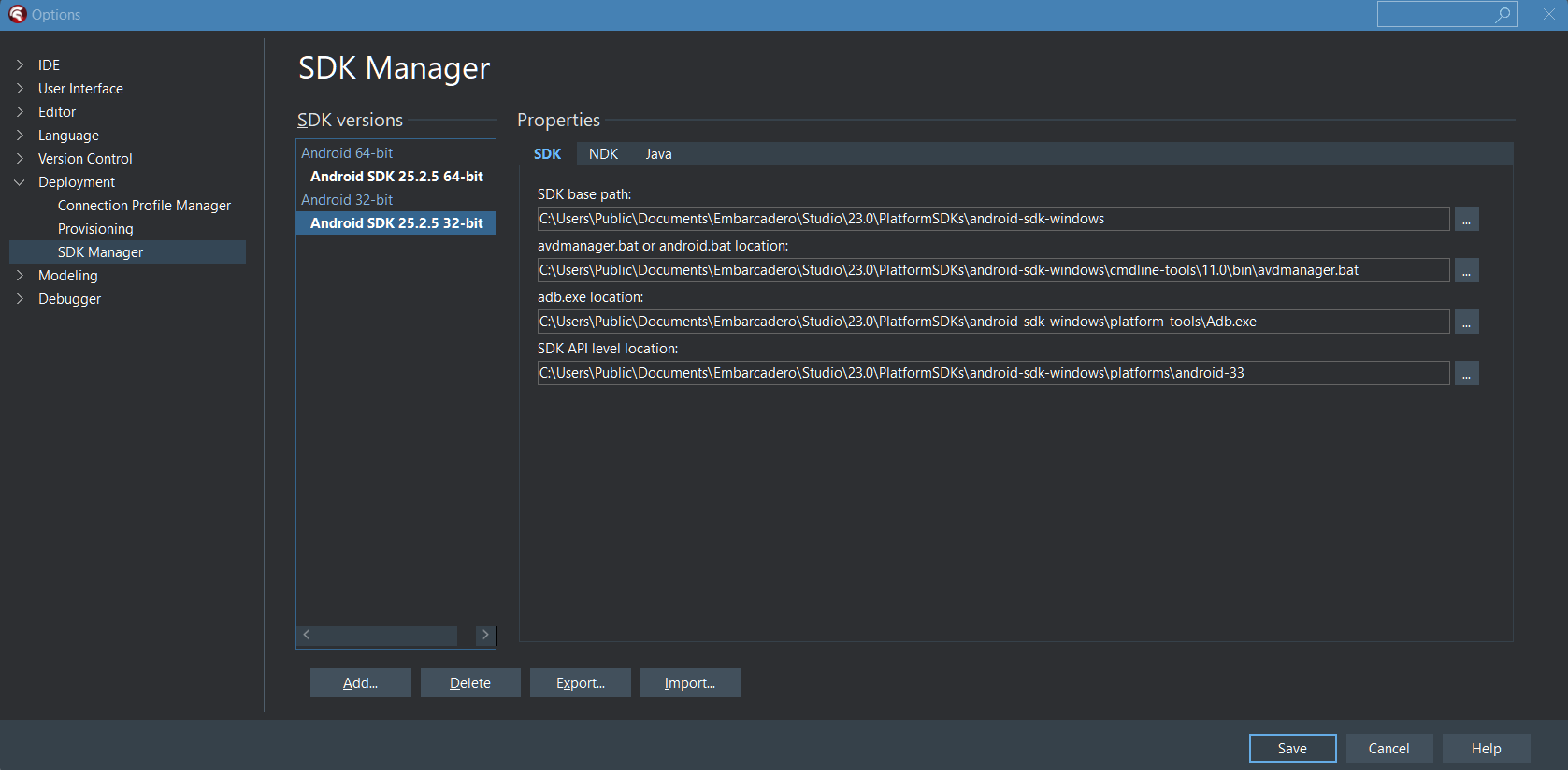Browse for SDK base path with ellipsis button

coord(1466,219)
